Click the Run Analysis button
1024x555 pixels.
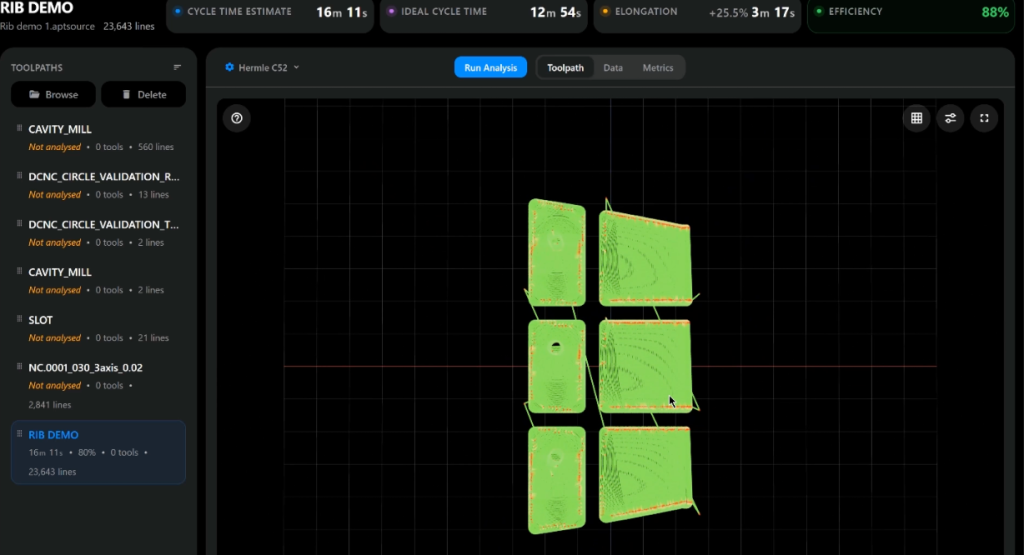pyautogui.click(x=490, y=68)
